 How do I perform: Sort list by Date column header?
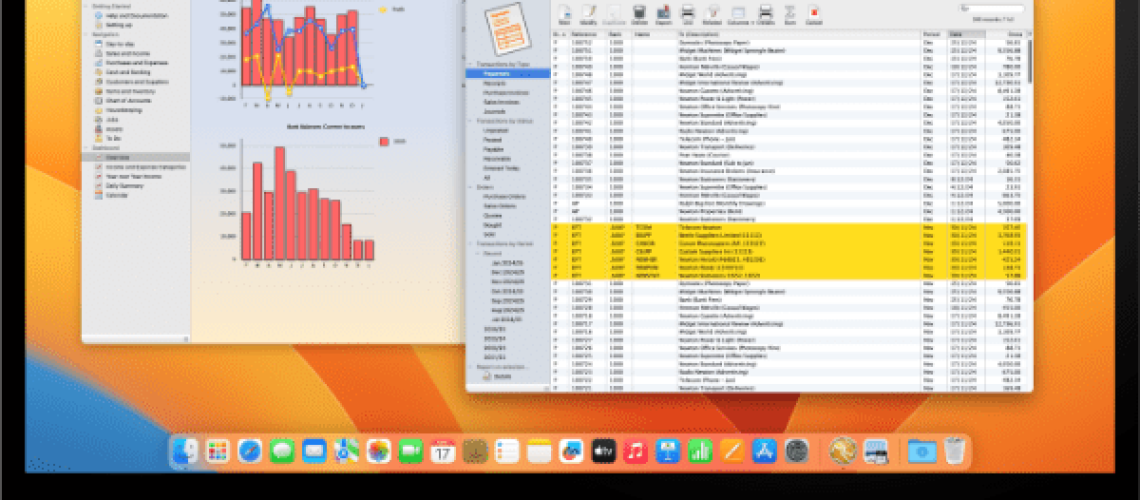[x=966, y=33]
